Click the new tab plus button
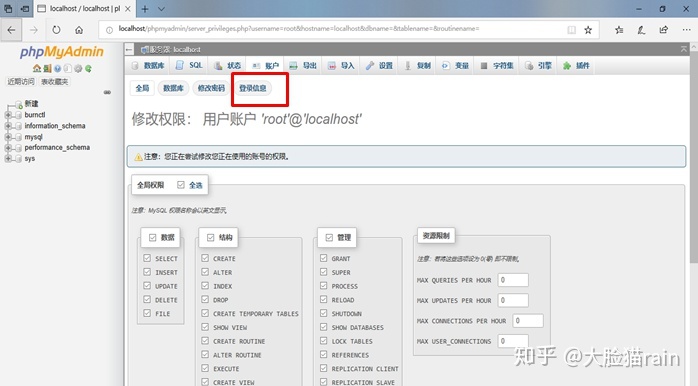This screenshot has width=698, height=386. 145,9
